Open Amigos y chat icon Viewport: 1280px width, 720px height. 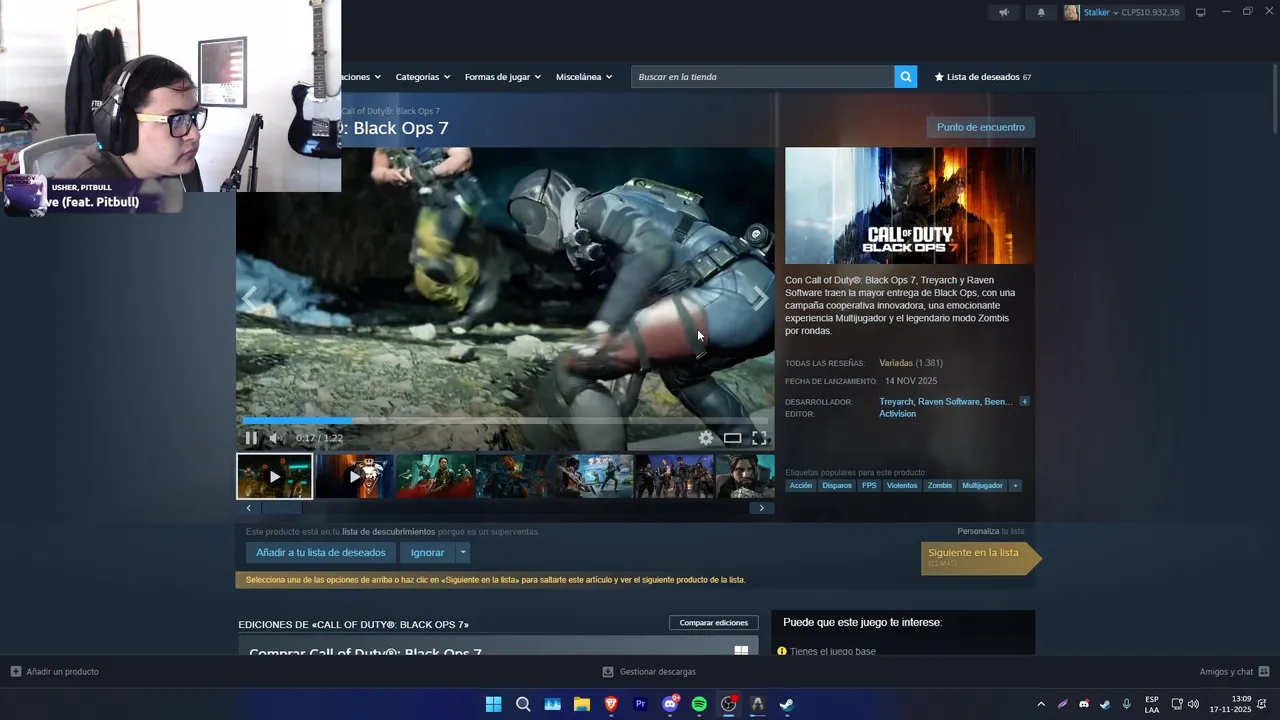coord(1264,672)
